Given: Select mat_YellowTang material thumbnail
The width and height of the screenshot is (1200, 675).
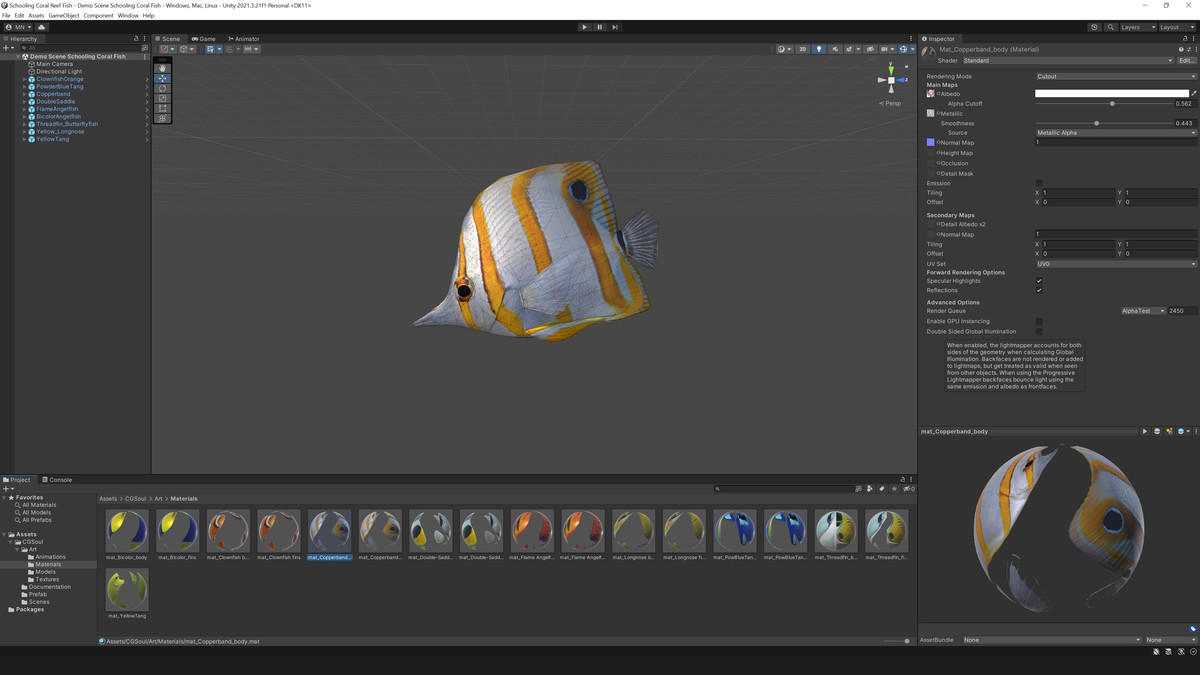Looking at the screenshot, I should 127,590.
